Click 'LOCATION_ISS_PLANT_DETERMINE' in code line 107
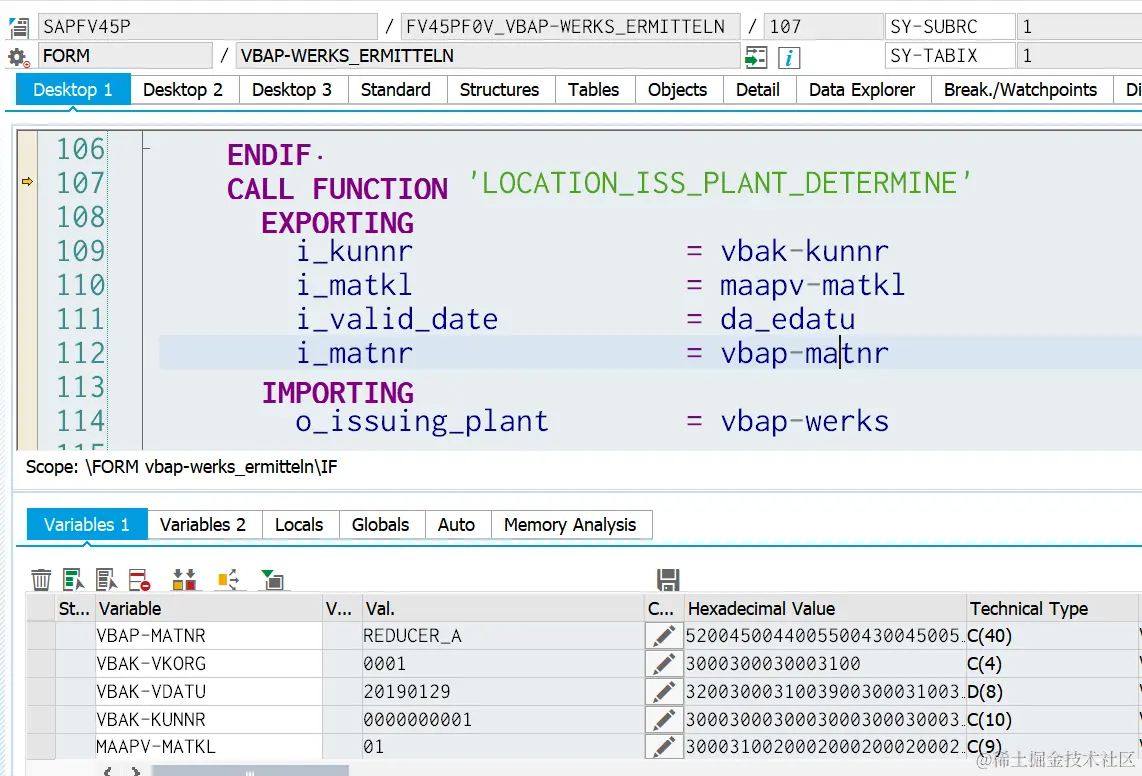1142x776 pixels. coord(720,183)
